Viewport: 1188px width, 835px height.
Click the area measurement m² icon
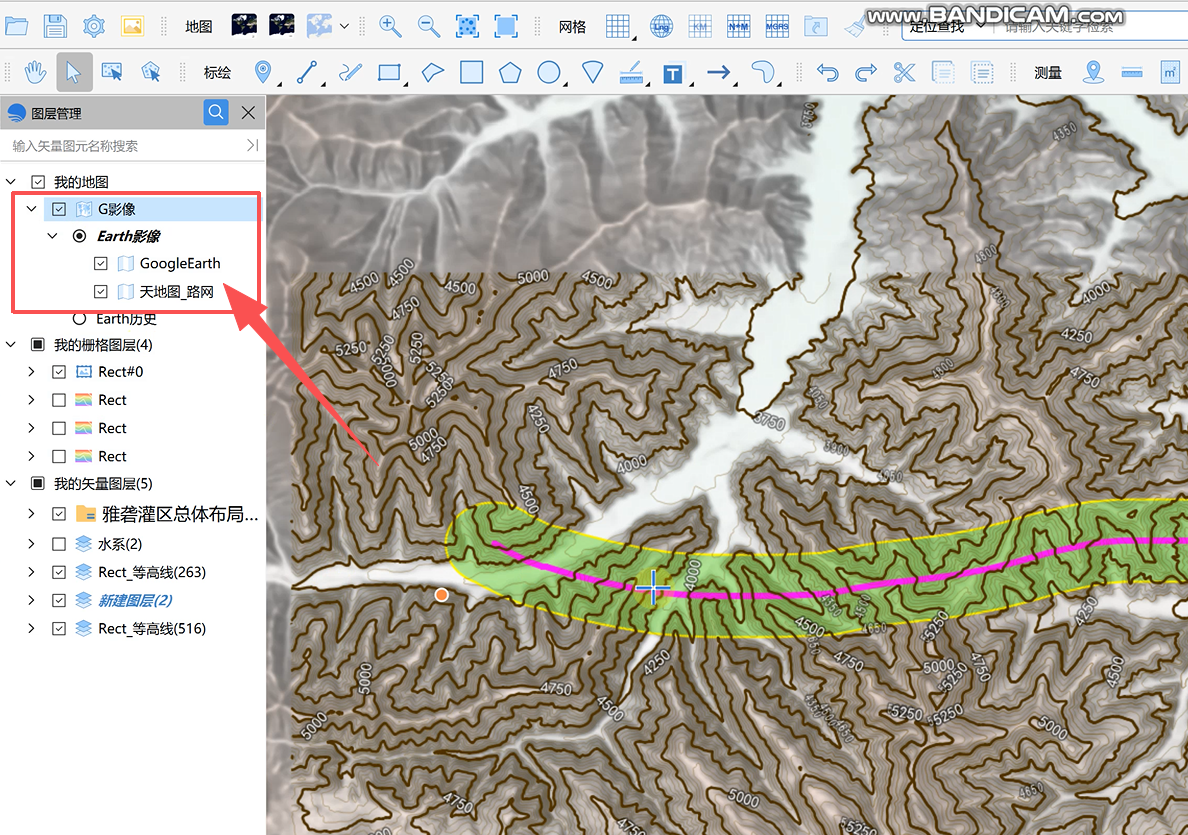1171,73
